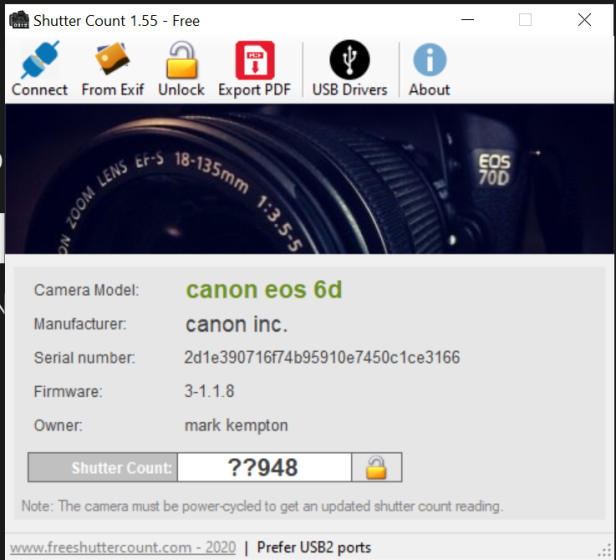Close the Shutter Count window

point(584,20)
